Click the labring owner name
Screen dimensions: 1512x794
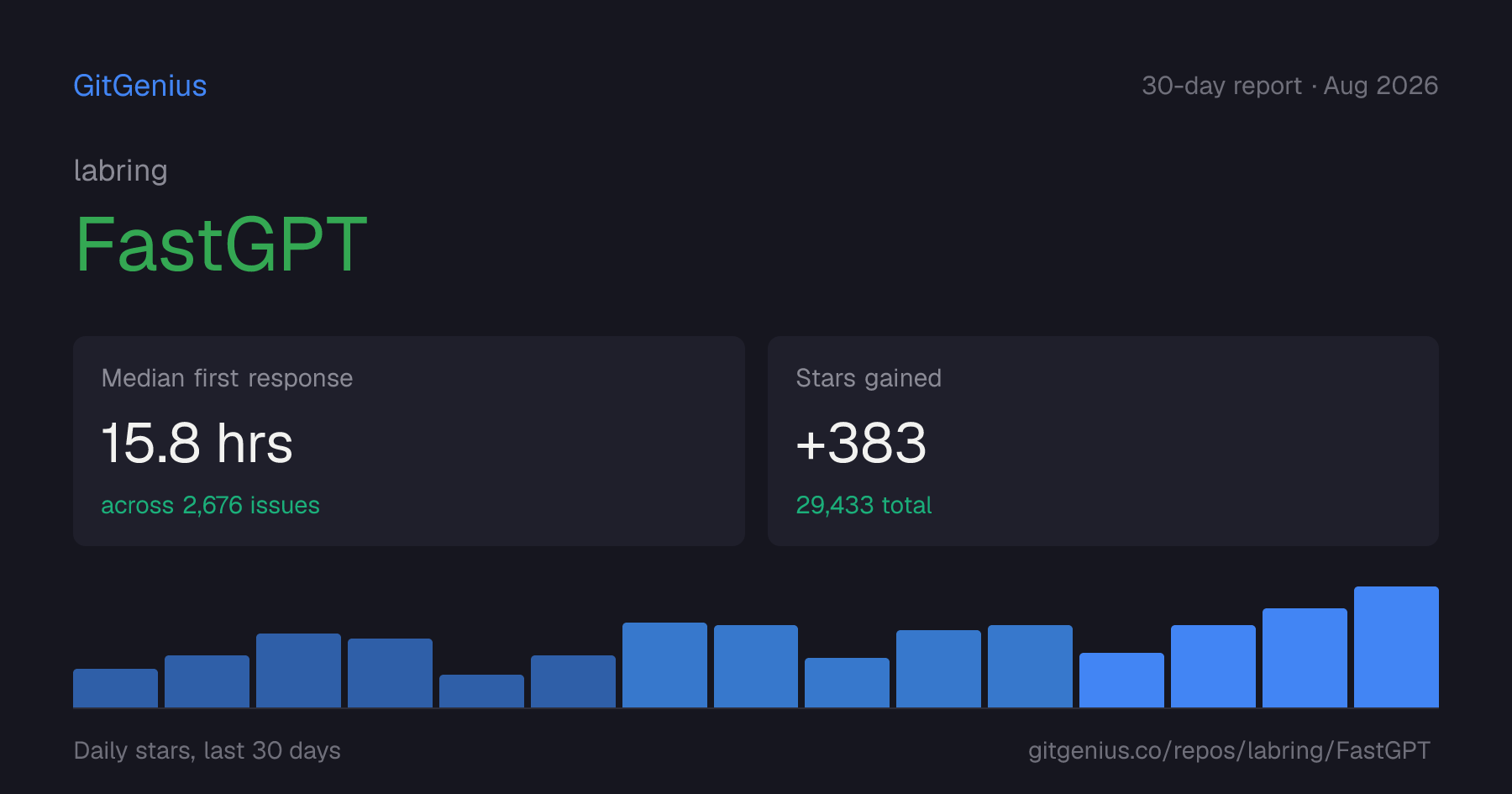click(x=121, y=171)
